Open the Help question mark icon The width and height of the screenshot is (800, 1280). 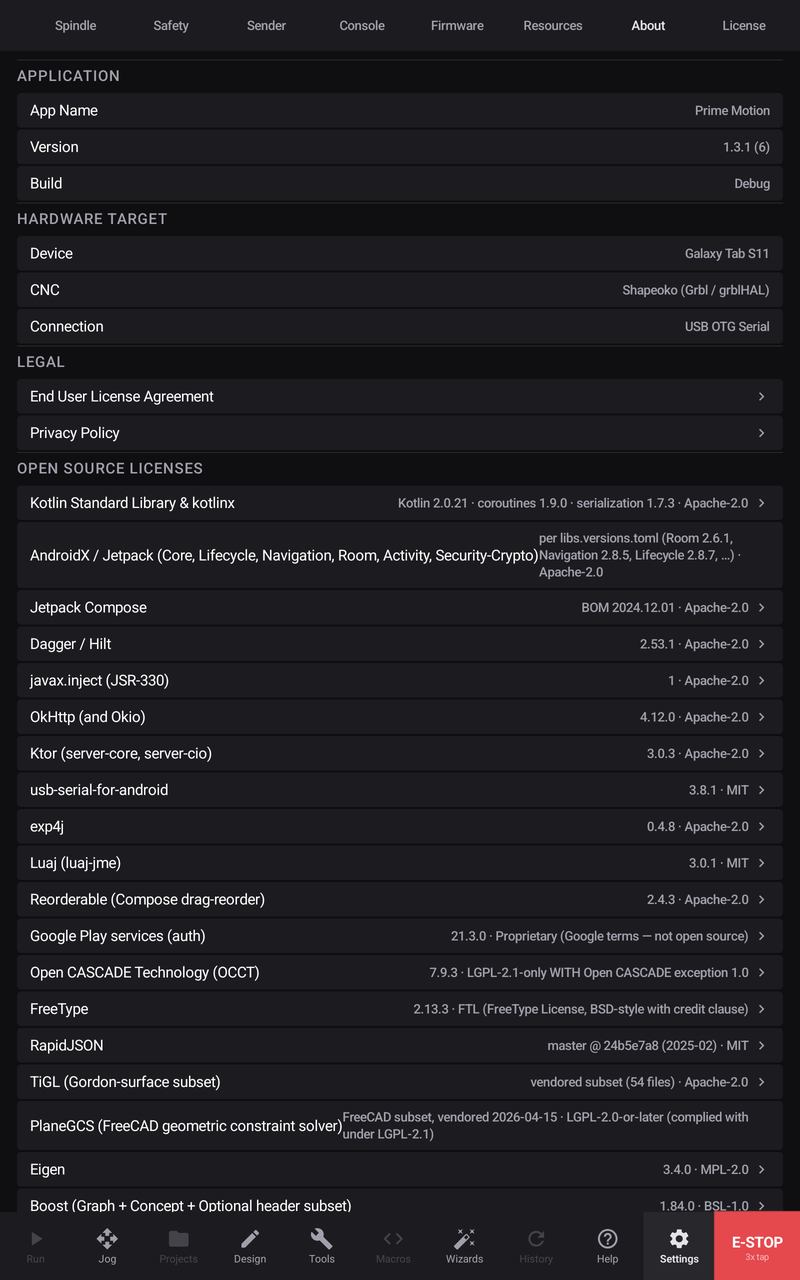[608, 1239]
